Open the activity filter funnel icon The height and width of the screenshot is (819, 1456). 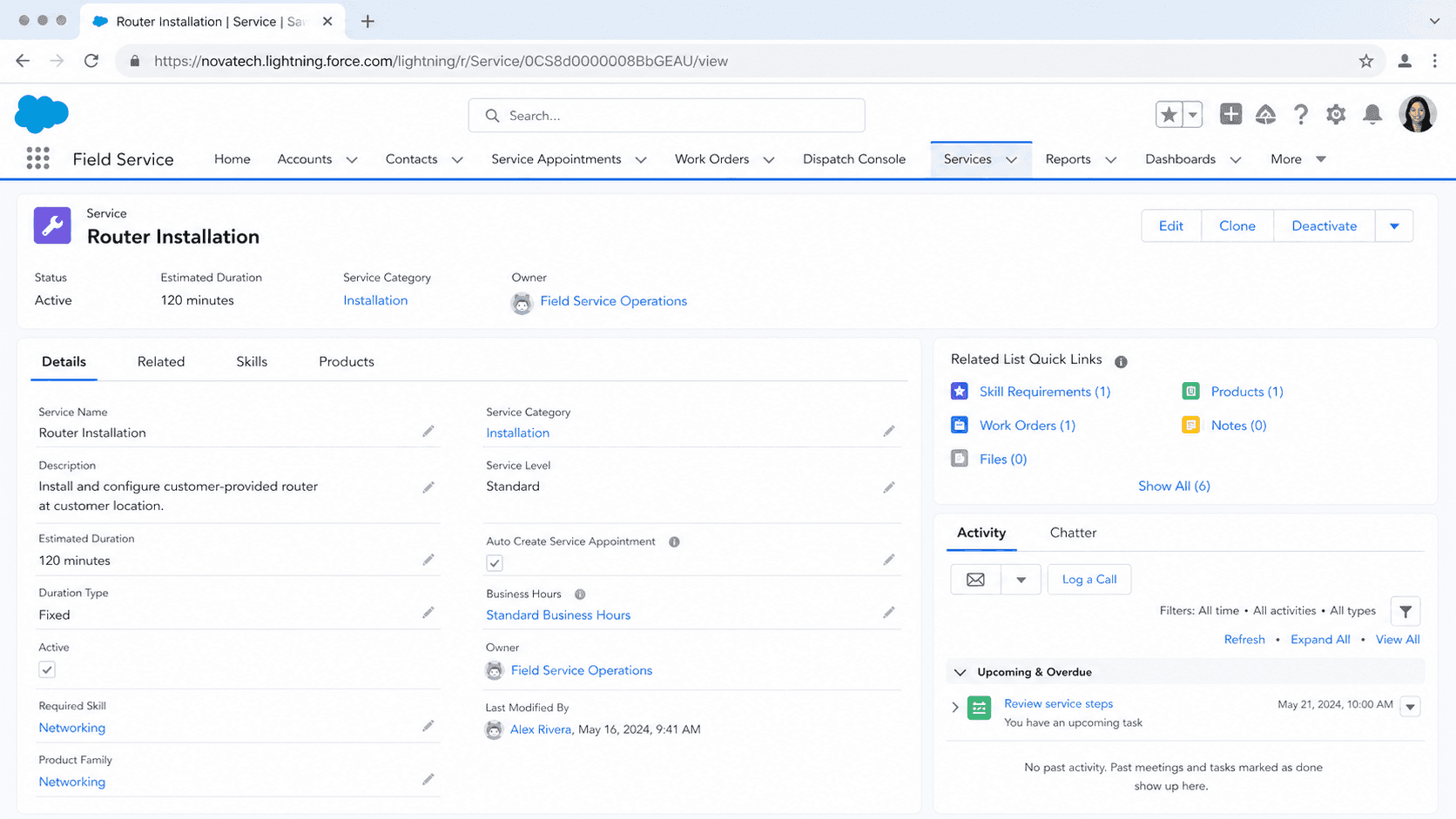click(x=1405, y=612)
